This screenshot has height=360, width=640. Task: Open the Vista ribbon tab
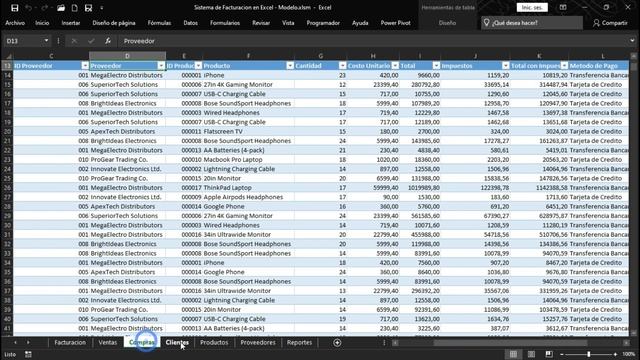288,23
